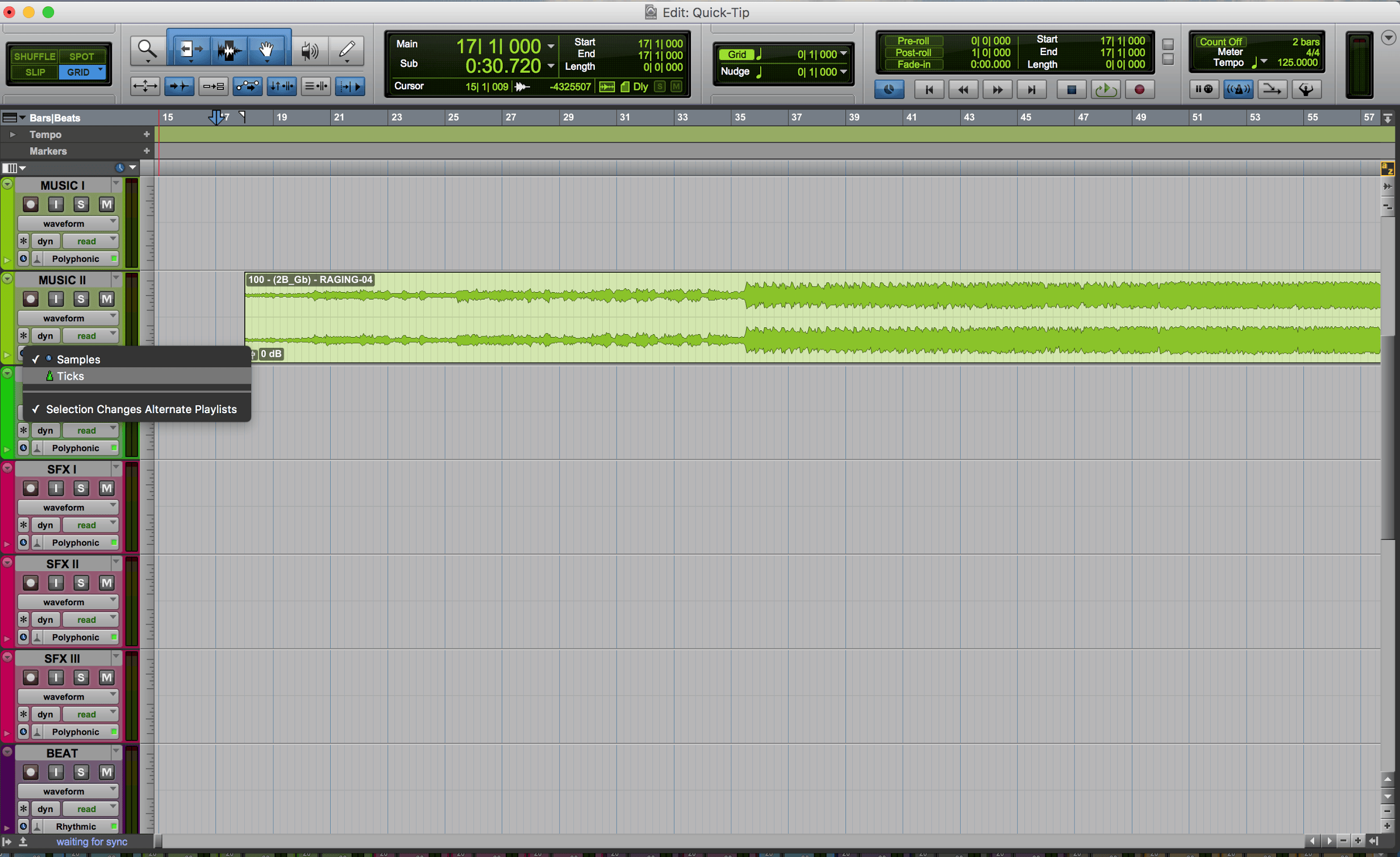Select the Scrubber speaker tool
The image size is (1400, 857).
[x=310, y=50]
